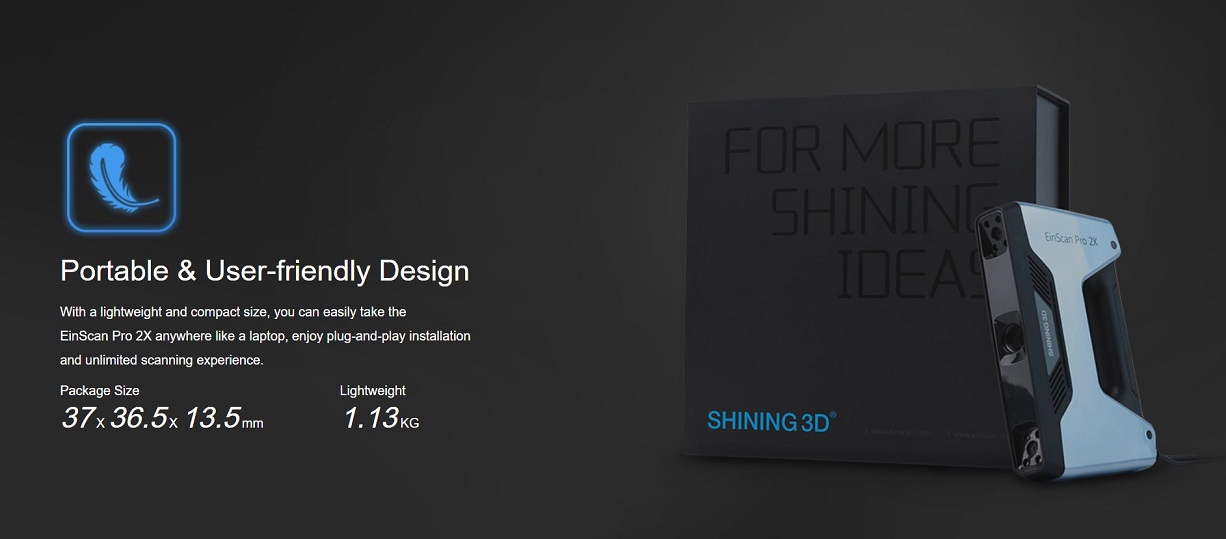The height and width of the screenshot is (539, 1226).
Task: Select the Portable & User-friendly Design heading
Action: coord(264,271)
